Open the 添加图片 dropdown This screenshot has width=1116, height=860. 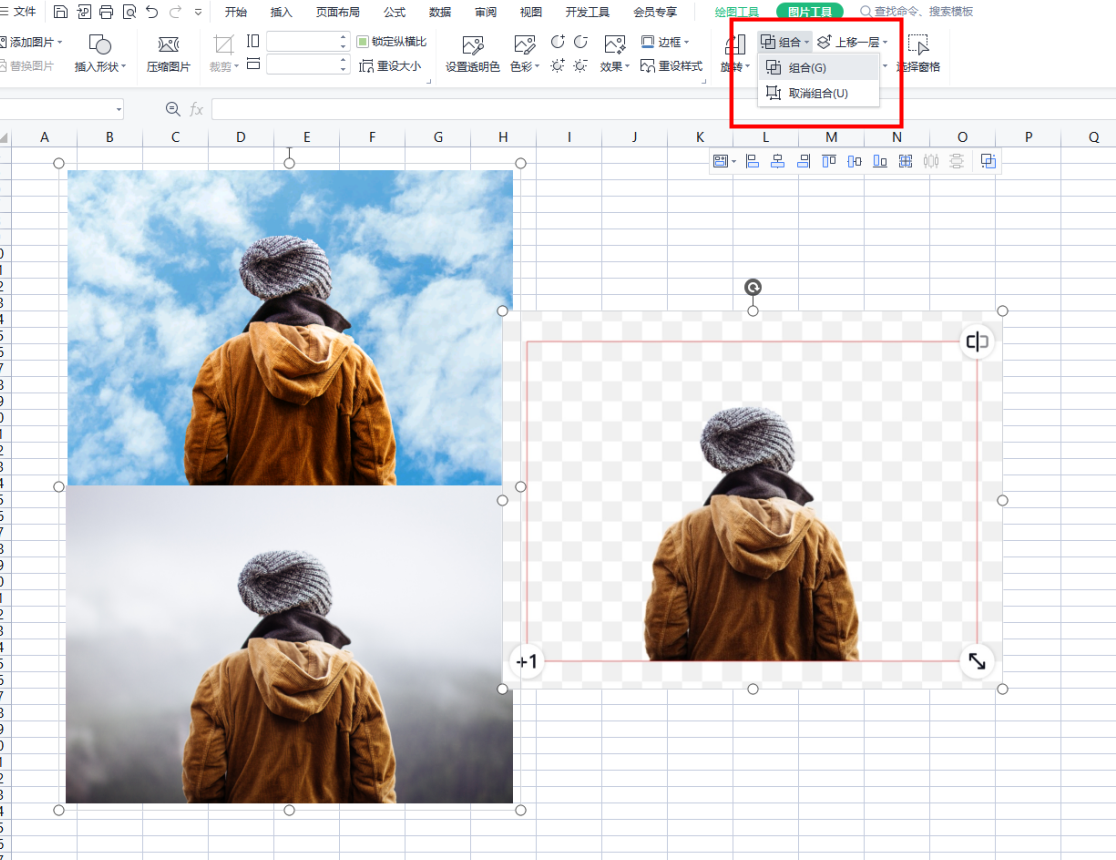pos(31,42)
